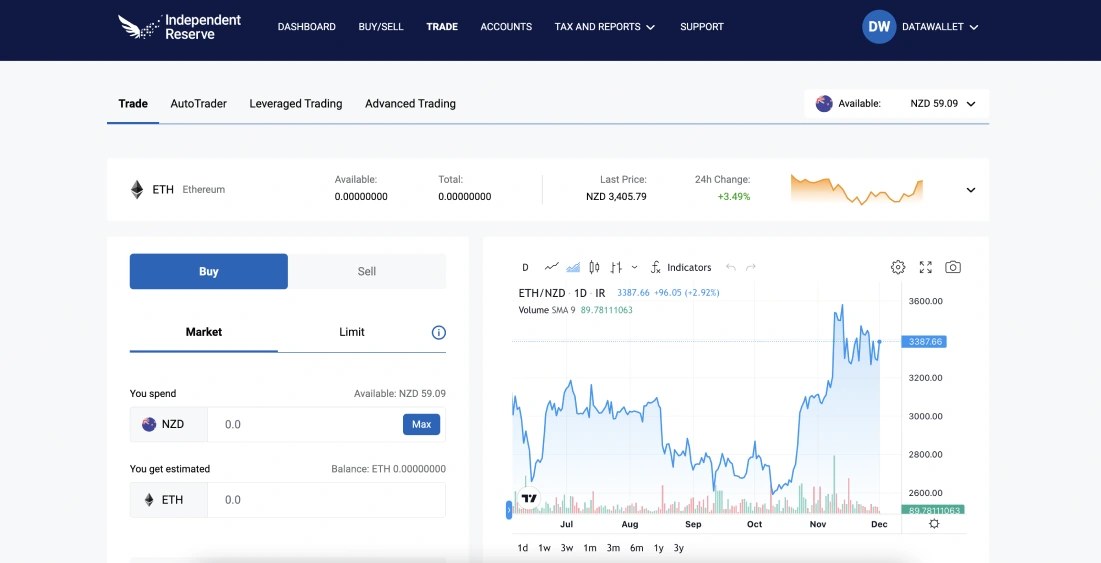This screenshot has width=1101, height=563.
Task: Toggle chart fullscreen mode icon
Action: click(x=925, y=267)
